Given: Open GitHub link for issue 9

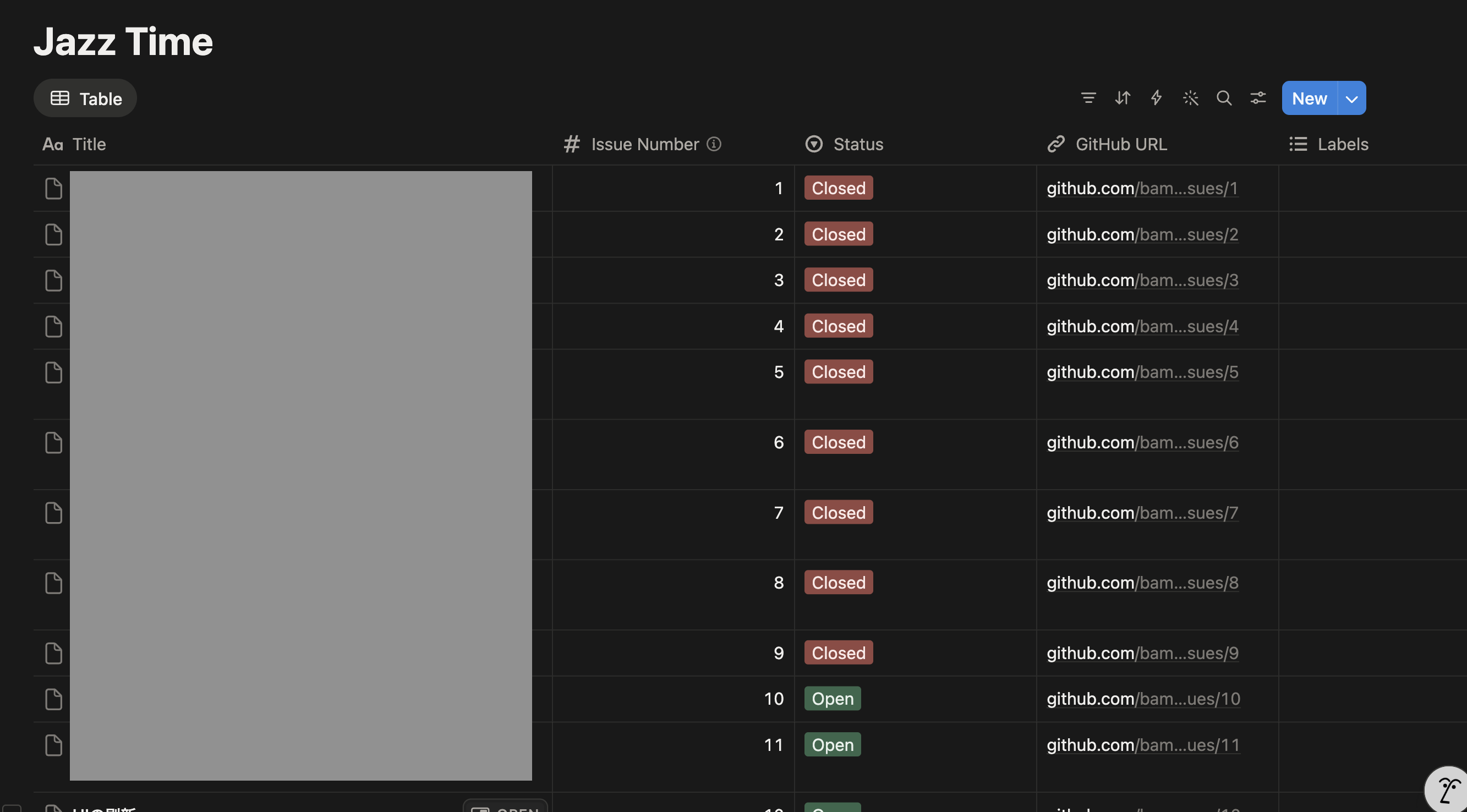Looking at the screenshot, I should pyautogui.click(x=1142, y=653).
